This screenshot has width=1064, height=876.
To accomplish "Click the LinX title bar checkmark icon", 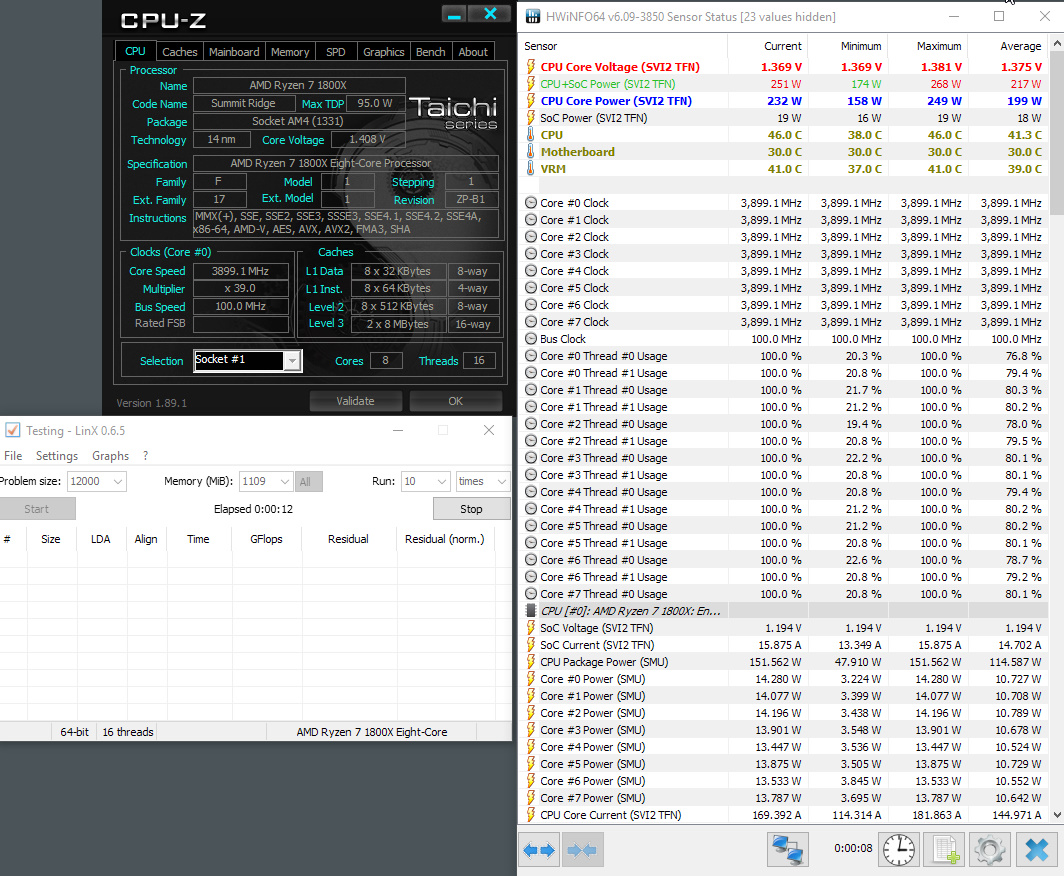I will click(x=12, y=430).
